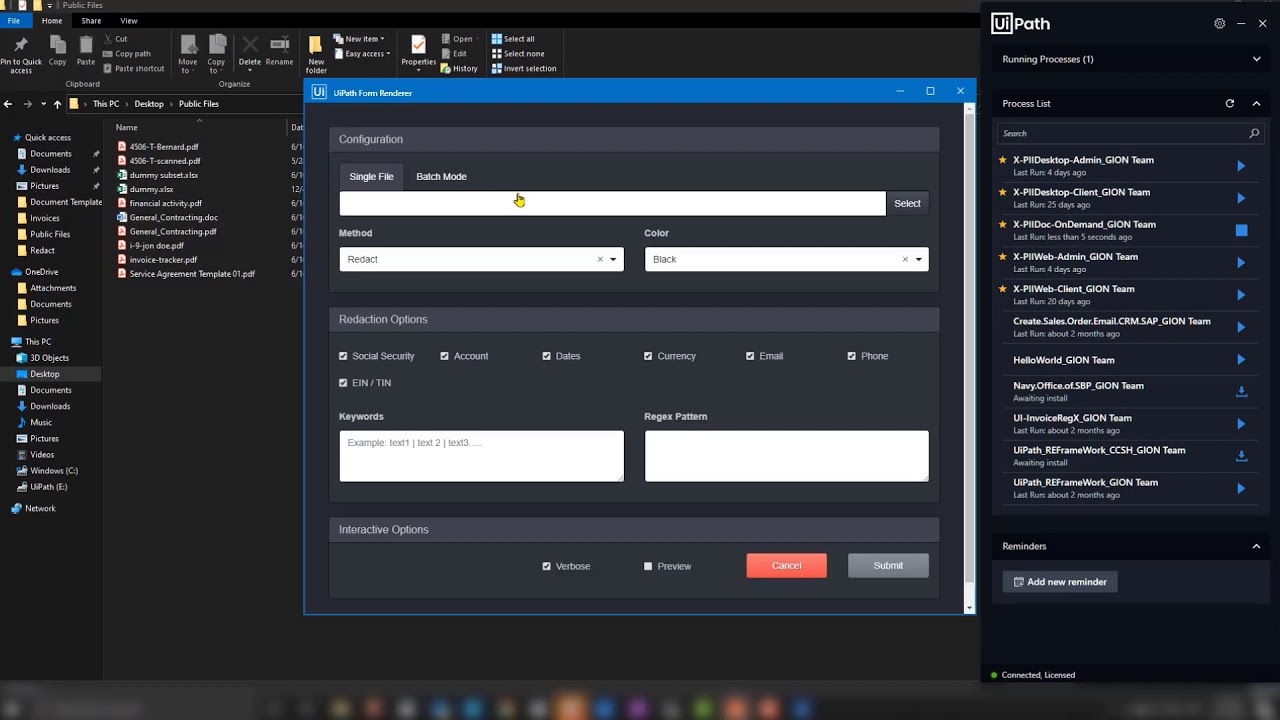Click Delete in Explorer ribbon
The width and height of the screenshot is (1280, 720).
[x=250, y=52]
